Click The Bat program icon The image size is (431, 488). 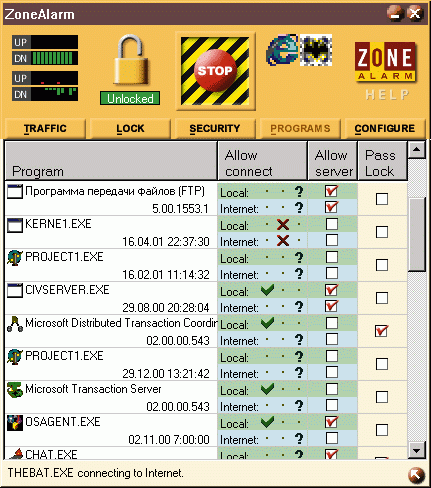tap(316, 50)
